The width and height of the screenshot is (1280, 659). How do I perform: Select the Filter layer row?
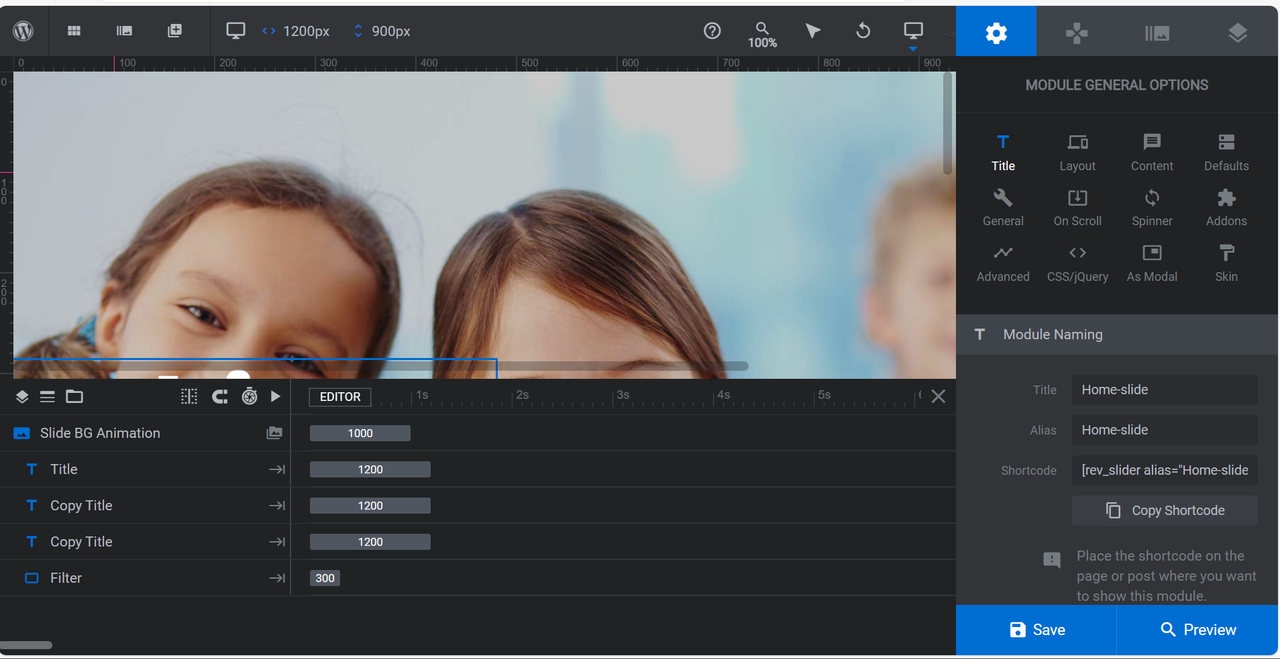coord(145,578)
